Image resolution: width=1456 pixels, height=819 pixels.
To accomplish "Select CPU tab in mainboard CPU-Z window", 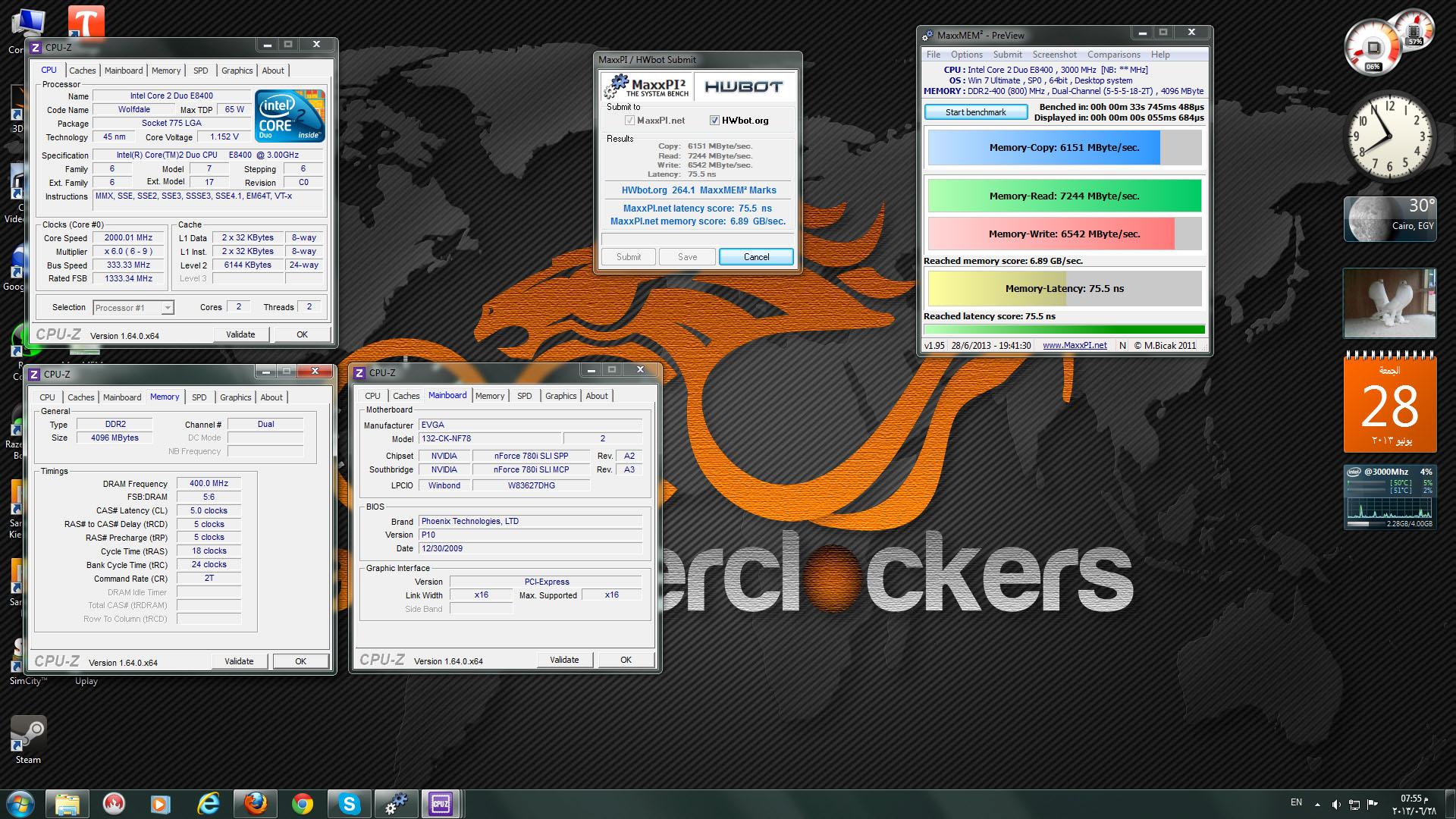I will 372,396.
